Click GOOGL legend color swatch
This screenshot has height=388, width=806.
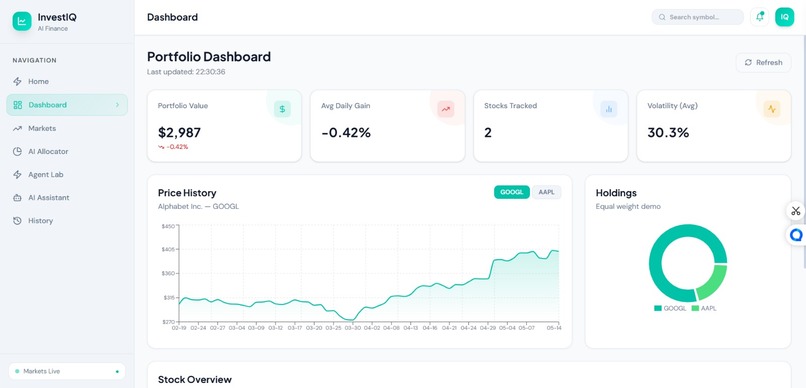[657, 308]
